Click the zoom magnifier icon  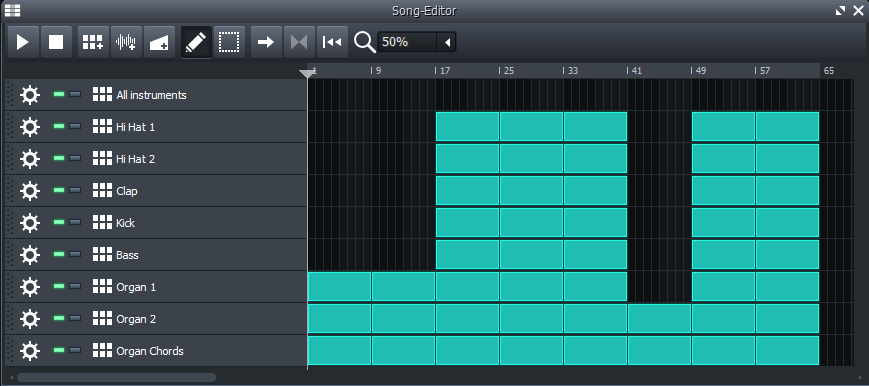point(365,42)
